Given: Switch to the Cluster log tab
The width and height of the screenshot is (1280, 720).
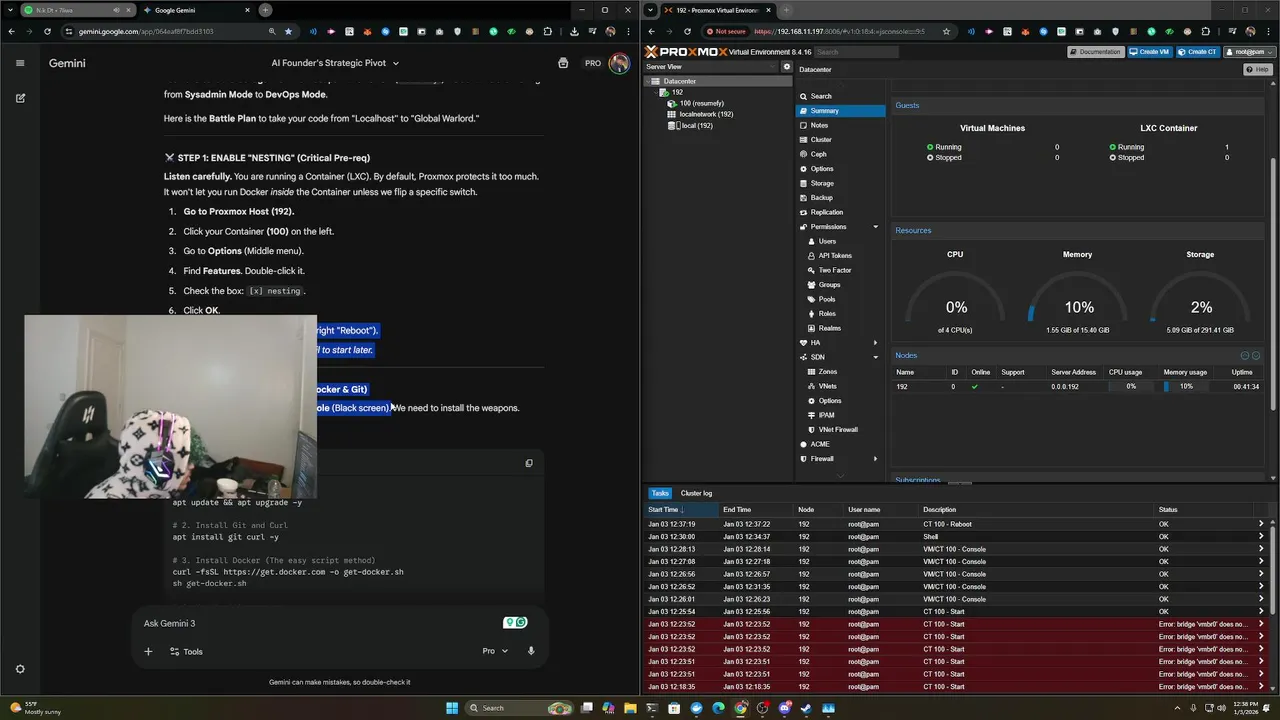Looking at the screenshot, I should point(696,493).
